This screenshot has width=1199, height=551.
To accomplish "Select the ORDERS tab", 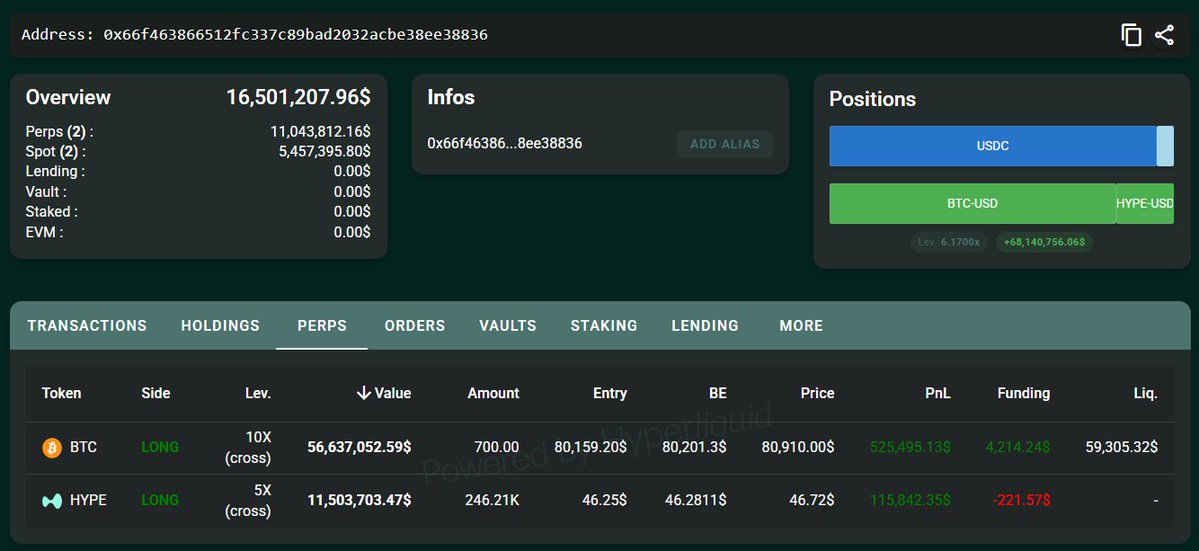I will (414, 326).
